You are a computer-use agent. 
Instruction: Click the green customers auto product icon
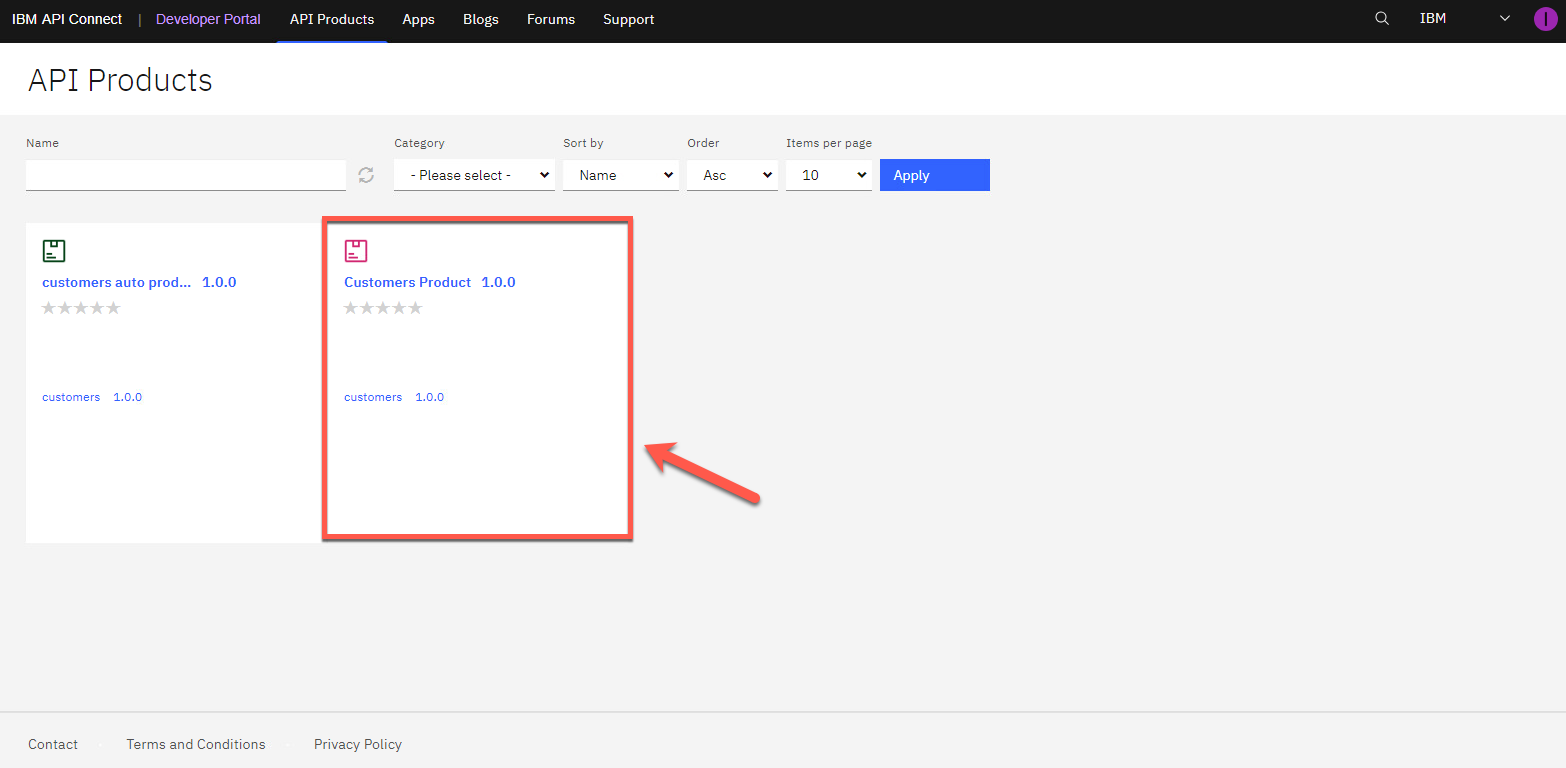(x=54, y=251)
